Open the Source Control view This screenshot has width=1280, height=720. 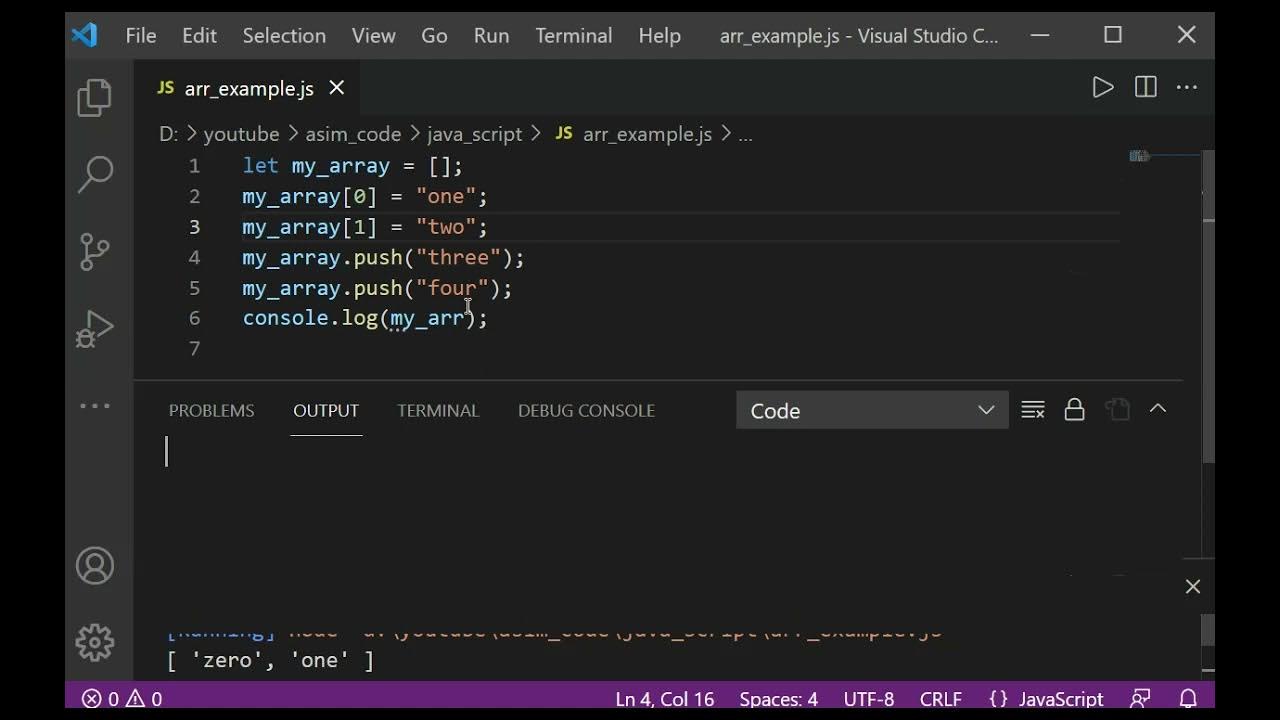95,251
